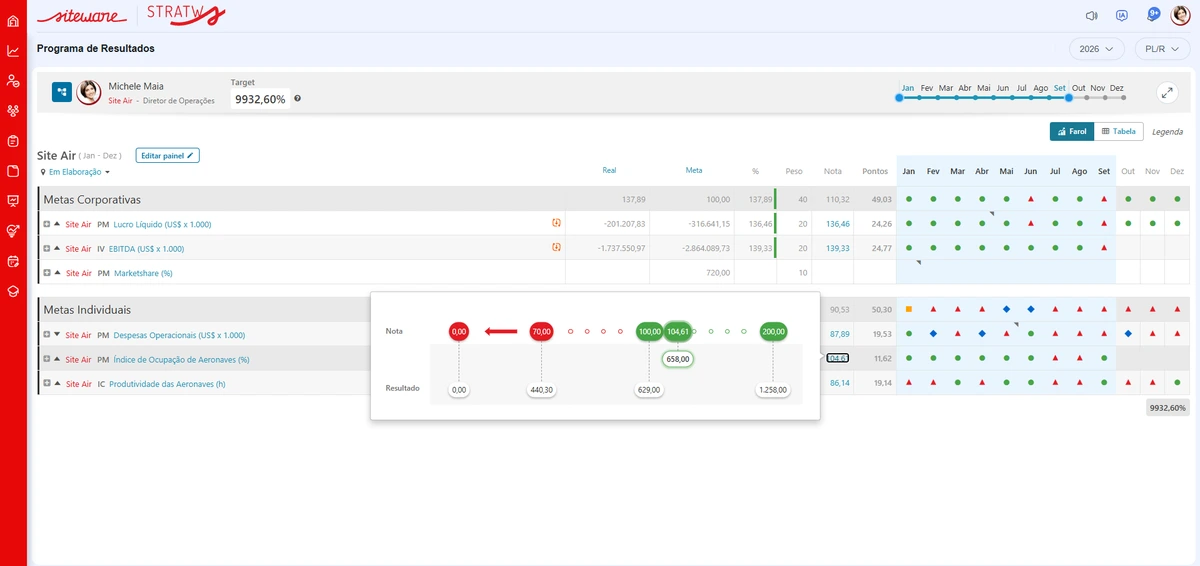1200x566 pixels.
Task: Click the 9932,60% Target value box
Action: 261,99
